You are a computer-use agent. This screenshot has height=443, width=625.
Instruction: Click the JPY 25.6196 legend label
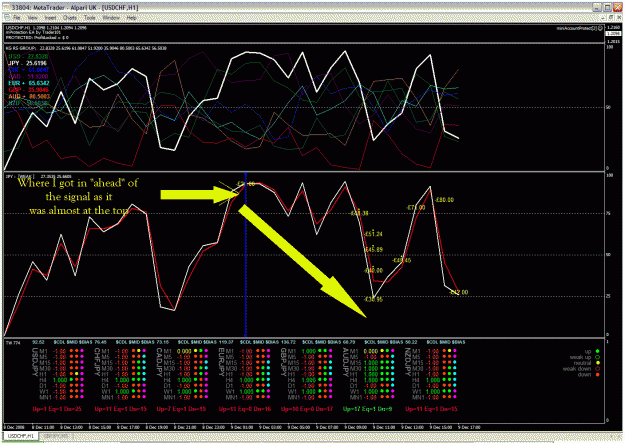click(x=27, y=63)
